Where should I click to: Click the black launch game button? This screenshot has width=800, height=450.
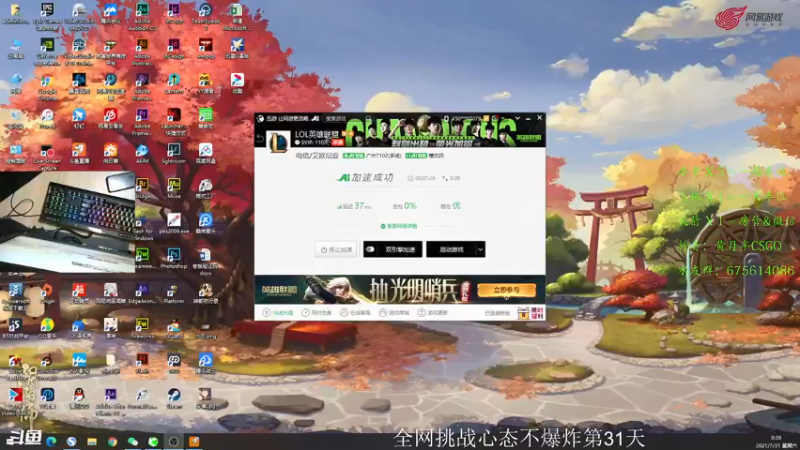451,249
